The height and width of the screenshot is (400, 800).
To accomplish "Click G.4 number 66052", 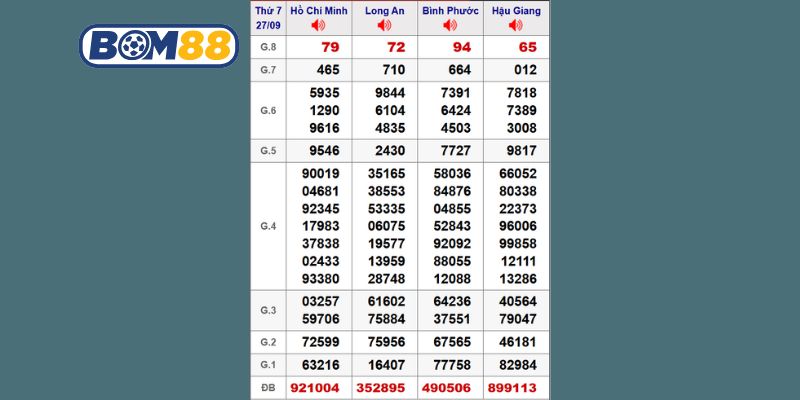I will click(x=518, y=174).
